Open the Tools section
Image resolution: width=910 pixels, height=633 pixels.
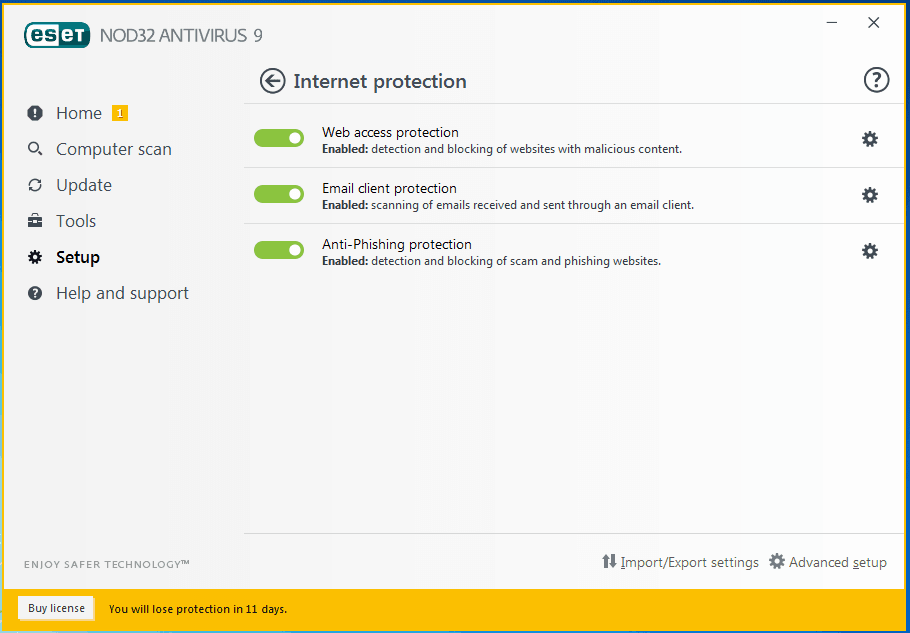point(76,221)
